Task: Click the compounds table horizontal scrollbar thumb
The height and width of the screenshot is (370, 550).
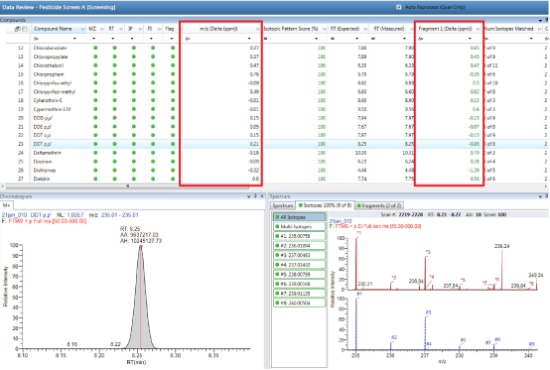Action: [x=128, y=186]
